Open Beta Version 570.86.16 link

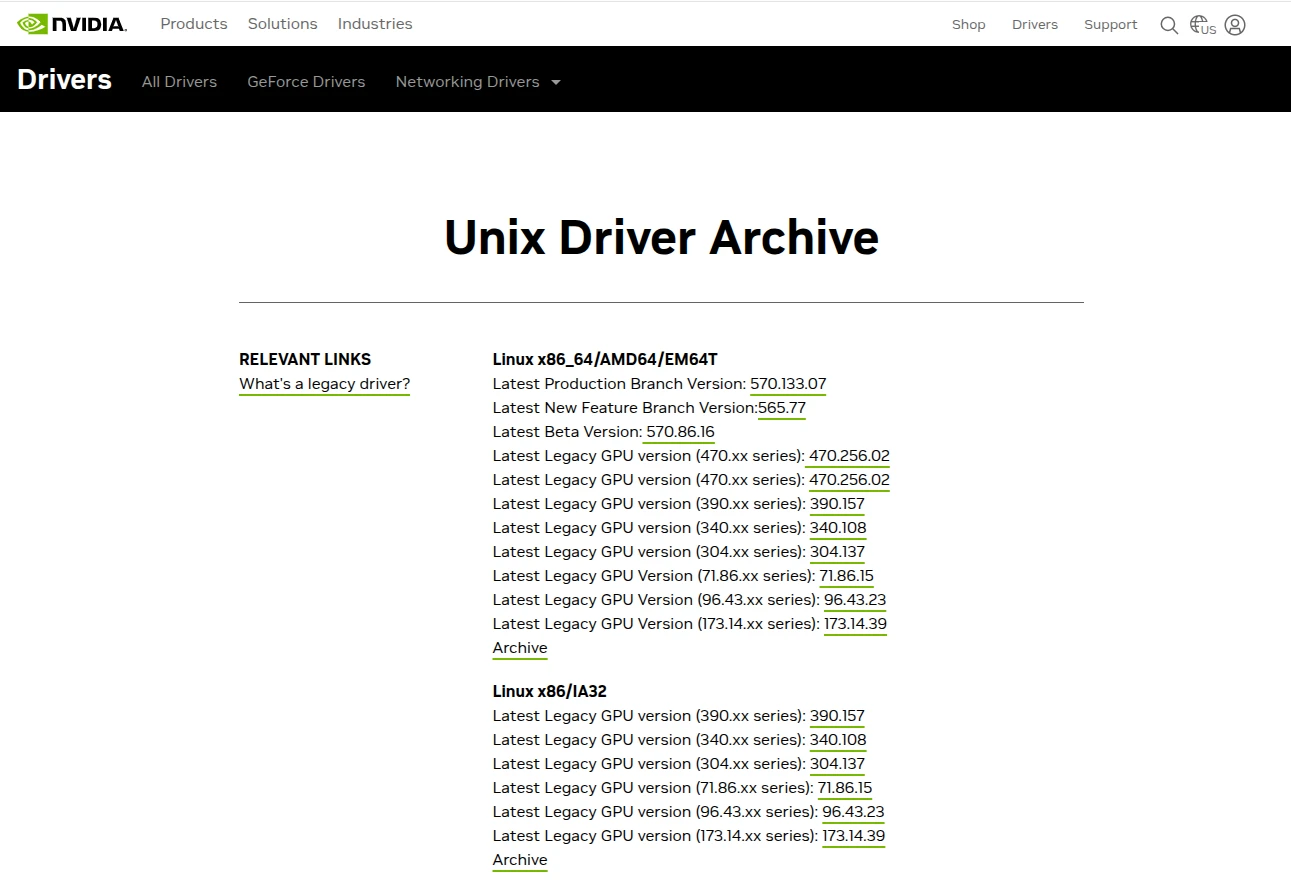coord(680,432)
